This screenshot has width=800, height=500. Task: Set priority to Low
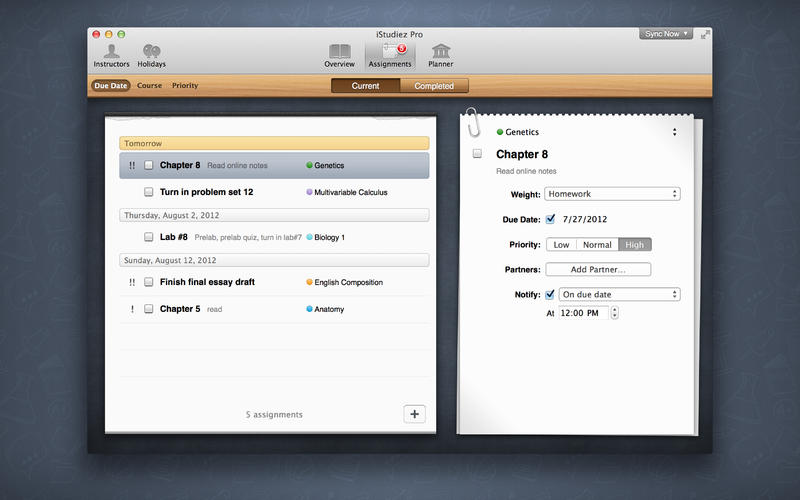tap(561, 244)
